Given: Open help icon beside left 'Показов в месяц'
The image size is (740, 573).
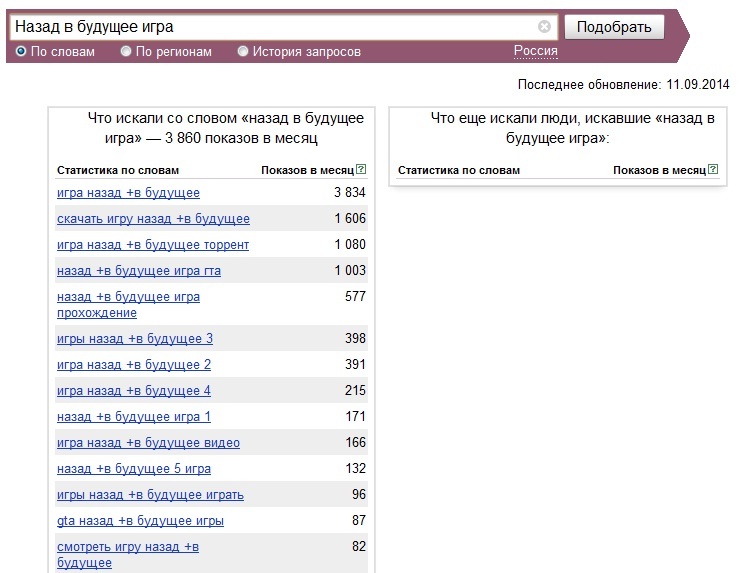Looking at the screenshot, I should point(361,169).
